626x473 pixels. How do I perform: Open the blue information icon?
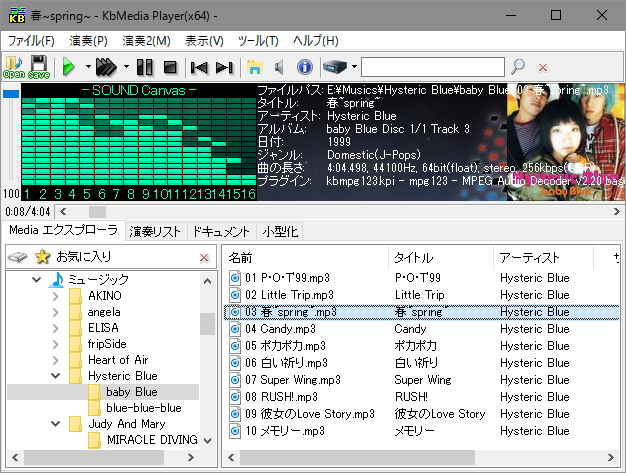pos(305,67)
